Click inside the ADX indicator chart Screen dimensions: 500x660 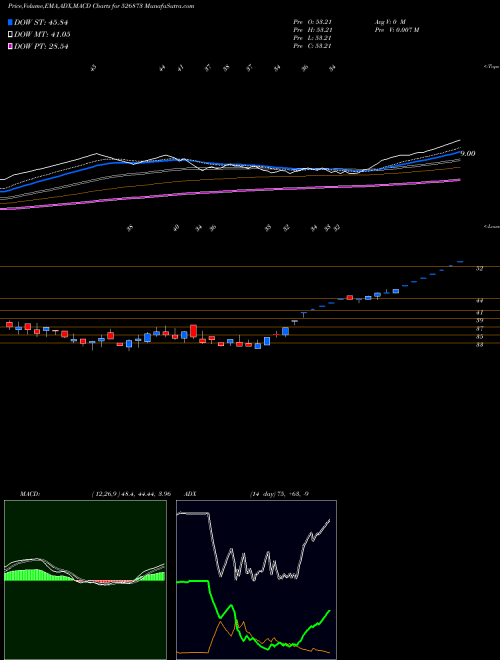(x=256, y=580)
